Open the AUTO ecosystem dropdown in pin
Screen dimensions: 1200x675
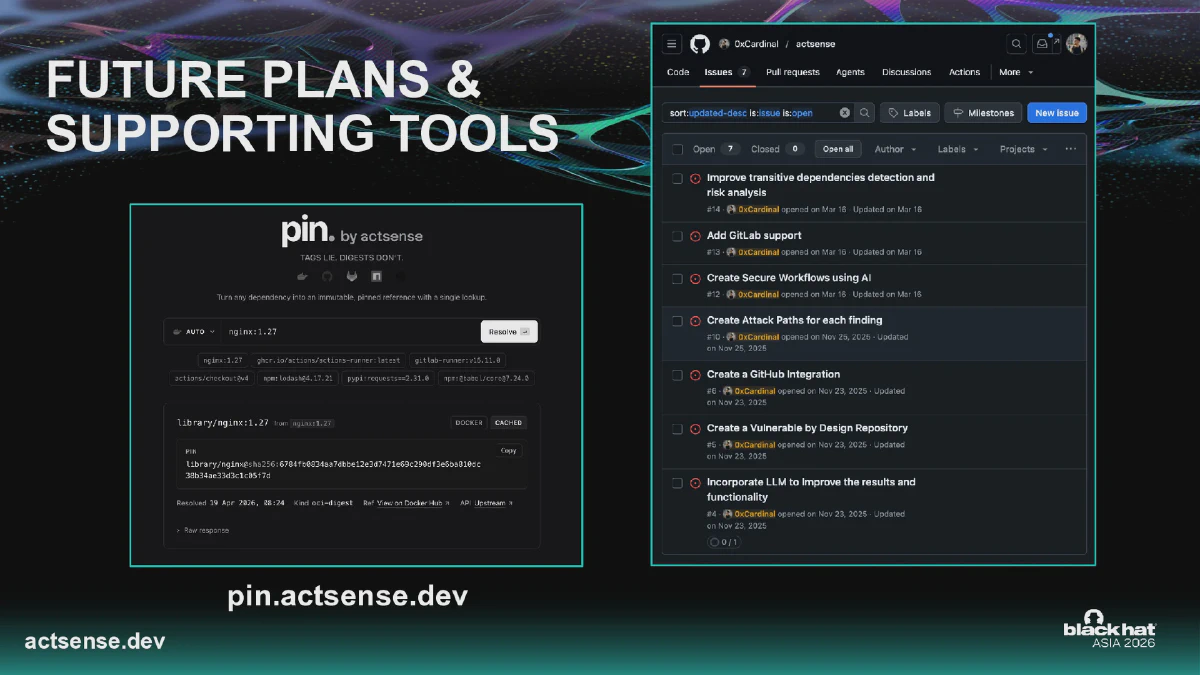coord(194,331)
